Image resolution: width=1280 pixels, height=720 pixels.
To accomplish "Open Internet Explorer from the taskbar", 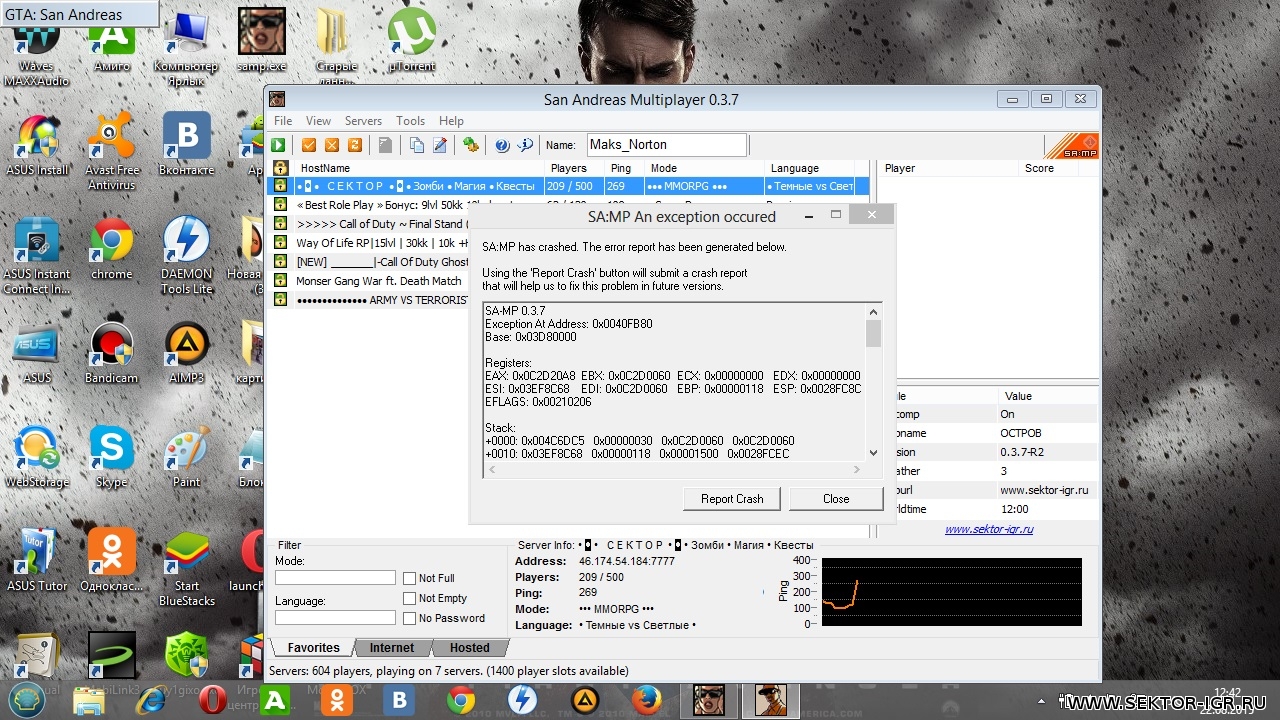I will coord(151,700).
